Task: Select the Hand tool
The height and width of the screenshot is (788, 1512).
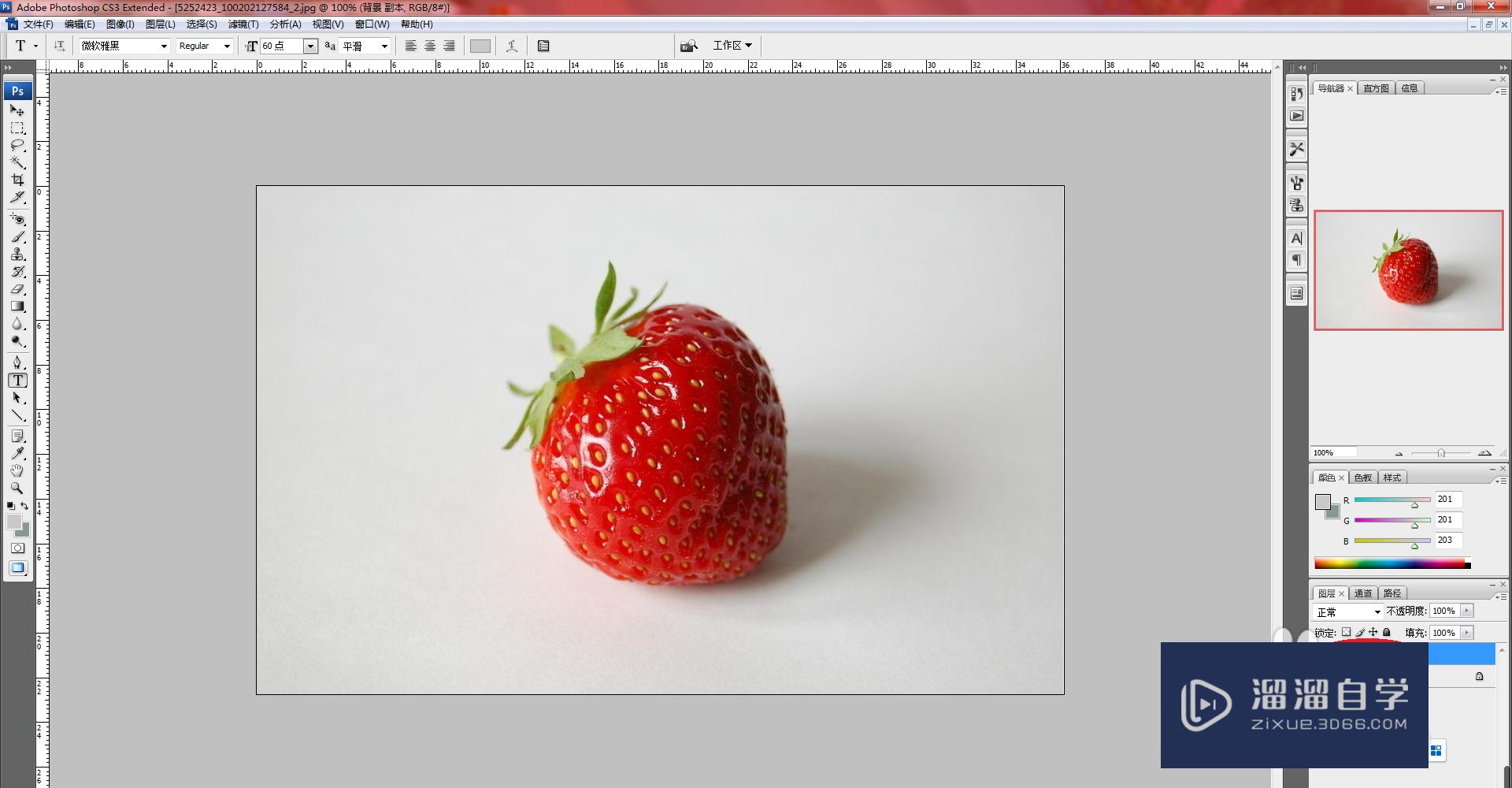Action: pyautogui.click(x=17, y=470)
